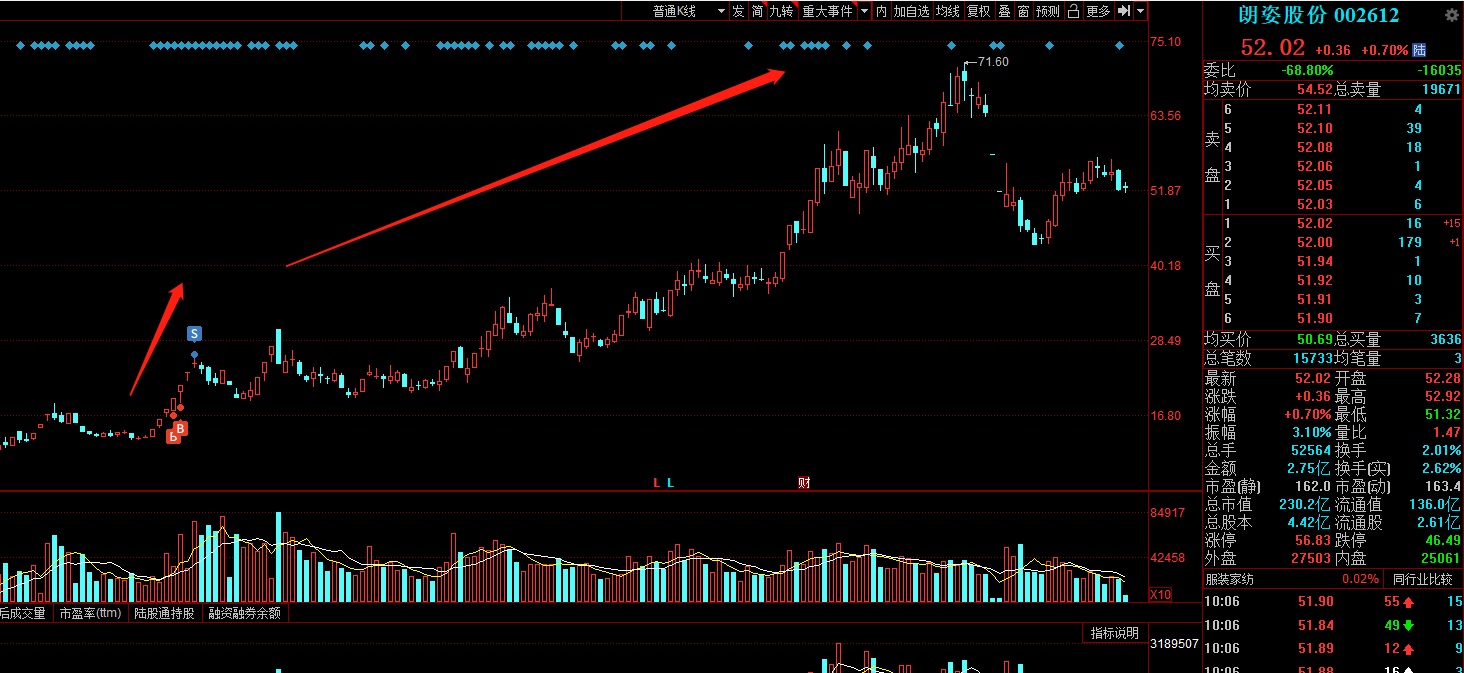
Task: Click green down arrow in 51.84 trade row
Action: 1408,626
